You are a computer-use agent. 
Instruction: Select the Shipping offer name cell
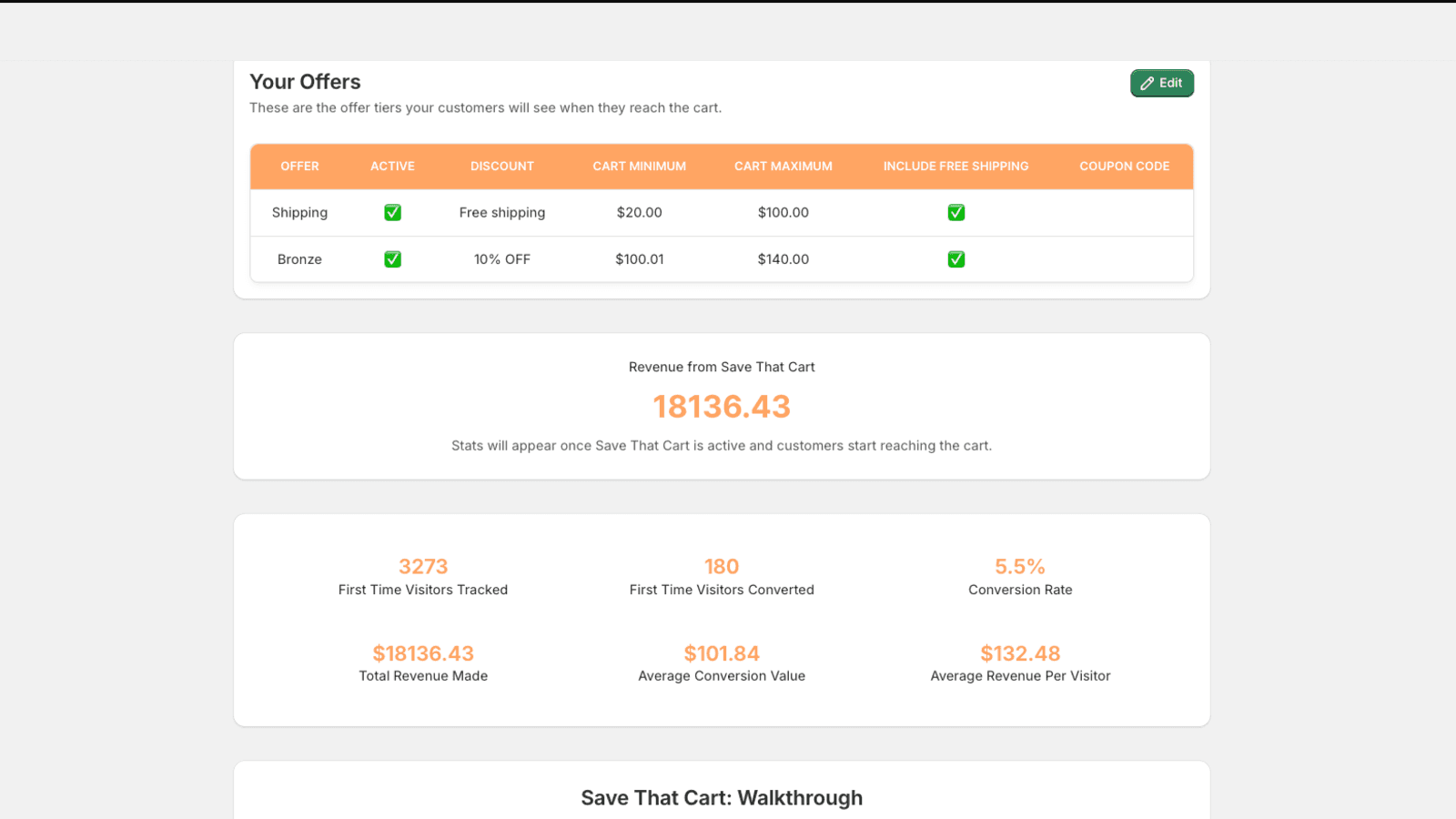click(x=299, y=212)
